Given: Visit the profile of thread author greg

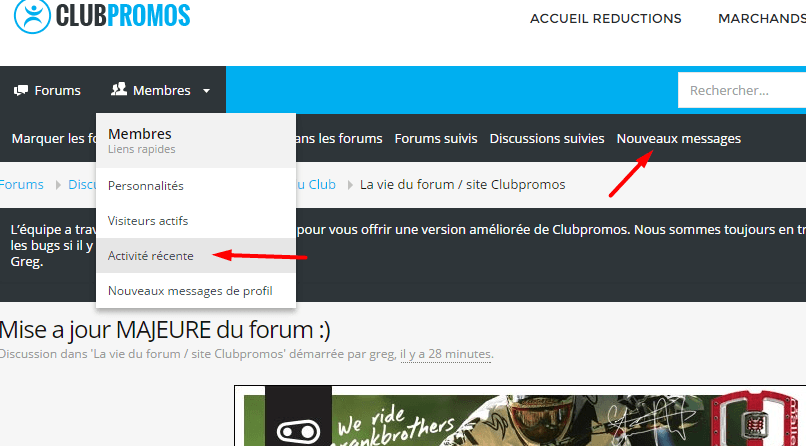Looking at the screenshot, I should pyautogui.click(x=384, y=354).
